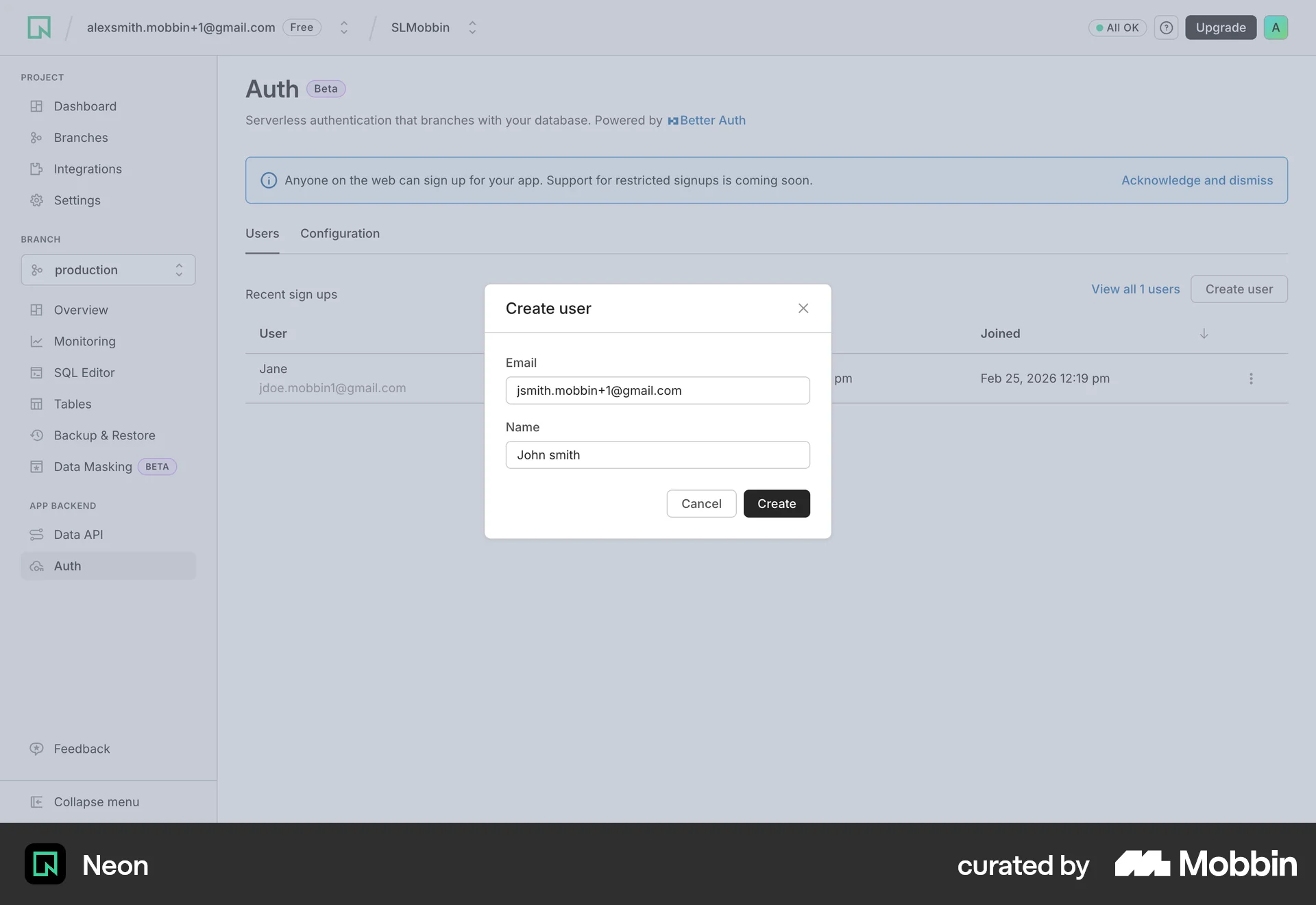The width and height of the screenshot is (1316, 905).
Task: Click the Overview sidebar icon
Action: [x=36, y=310]
